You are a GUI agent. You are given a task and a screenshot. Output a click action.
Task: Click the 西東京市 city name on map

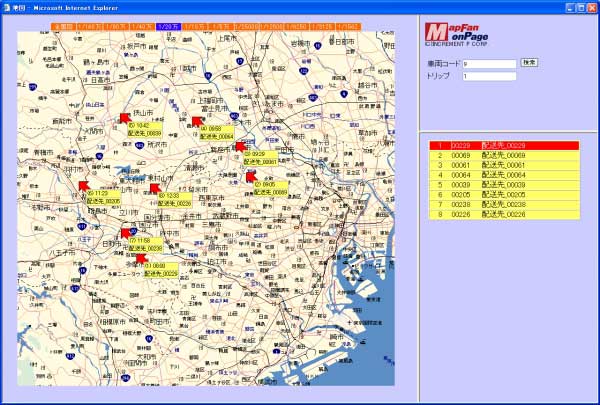pyautogui.click(x=211, y=198)
